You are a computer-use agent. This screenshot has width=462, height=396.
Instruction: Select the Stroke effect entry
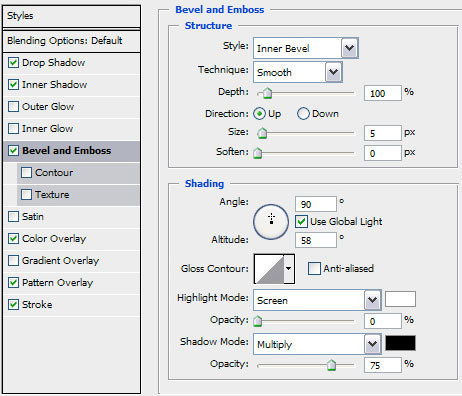(x=71, y=305)
